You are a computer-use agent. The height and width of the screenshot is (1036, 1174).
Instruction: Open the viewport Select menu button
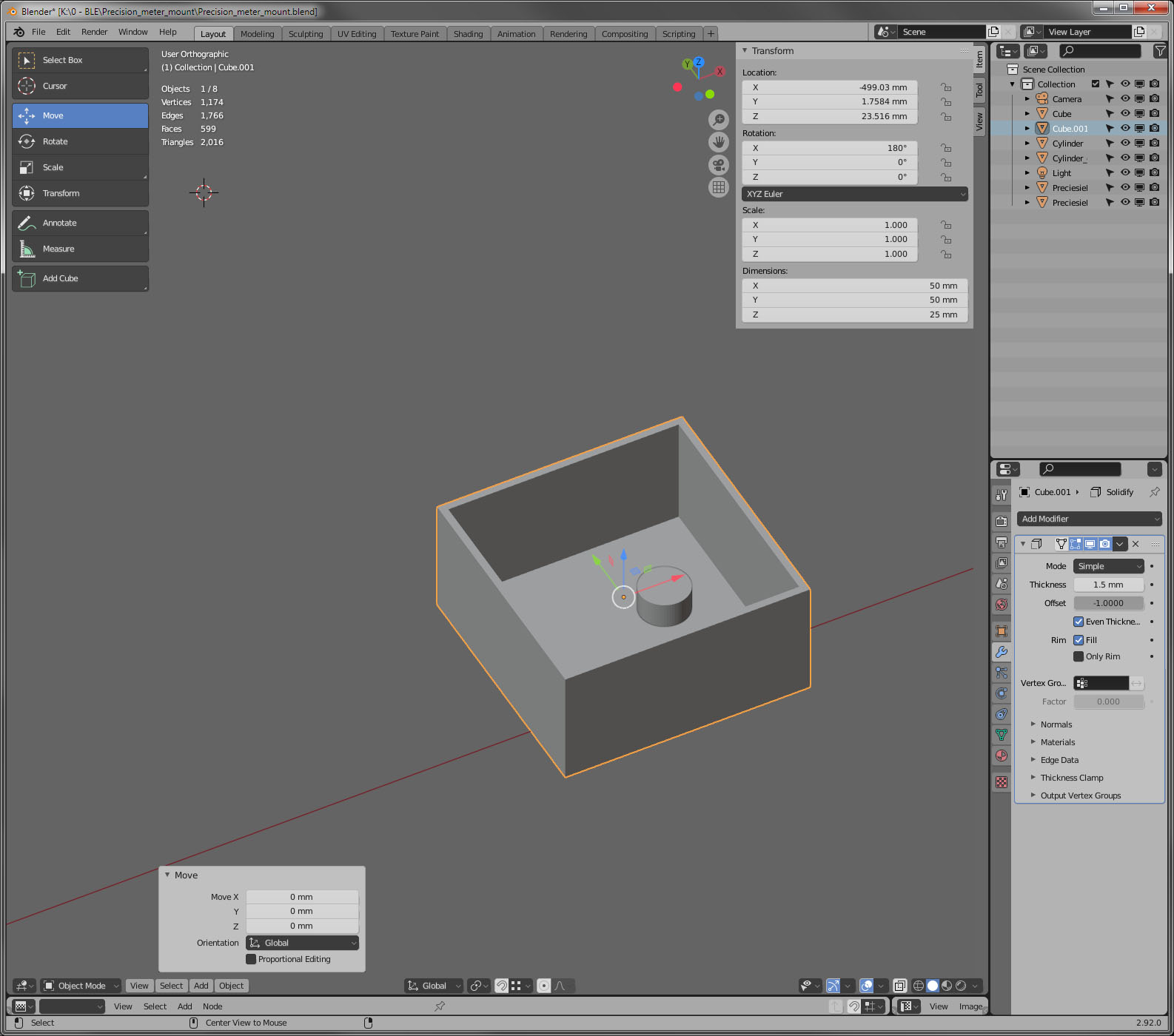point(171,986)
